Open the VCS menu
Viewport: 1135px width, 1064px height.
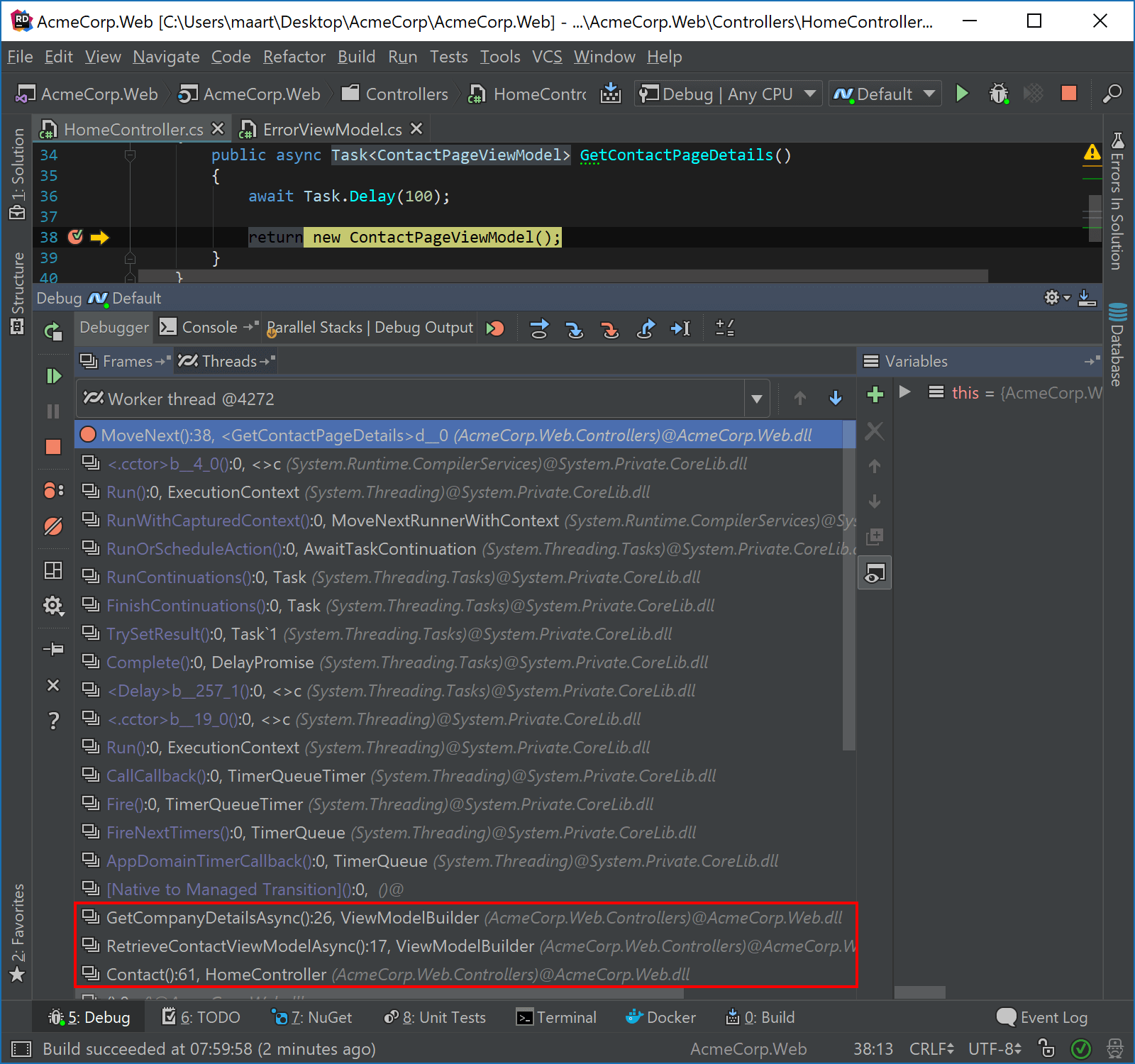point(547,57)
